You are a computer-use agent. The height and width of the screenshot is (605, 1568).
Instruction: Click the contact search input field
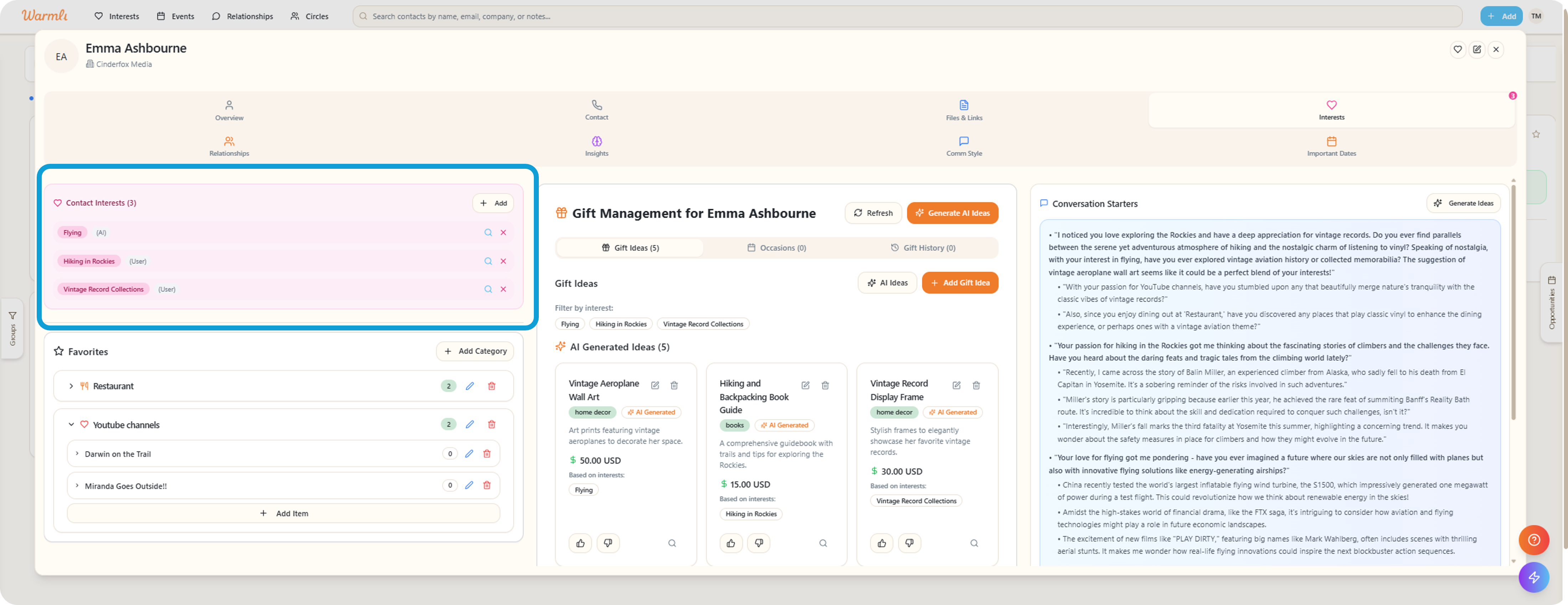pyautogui.click(x=907, y=16)
